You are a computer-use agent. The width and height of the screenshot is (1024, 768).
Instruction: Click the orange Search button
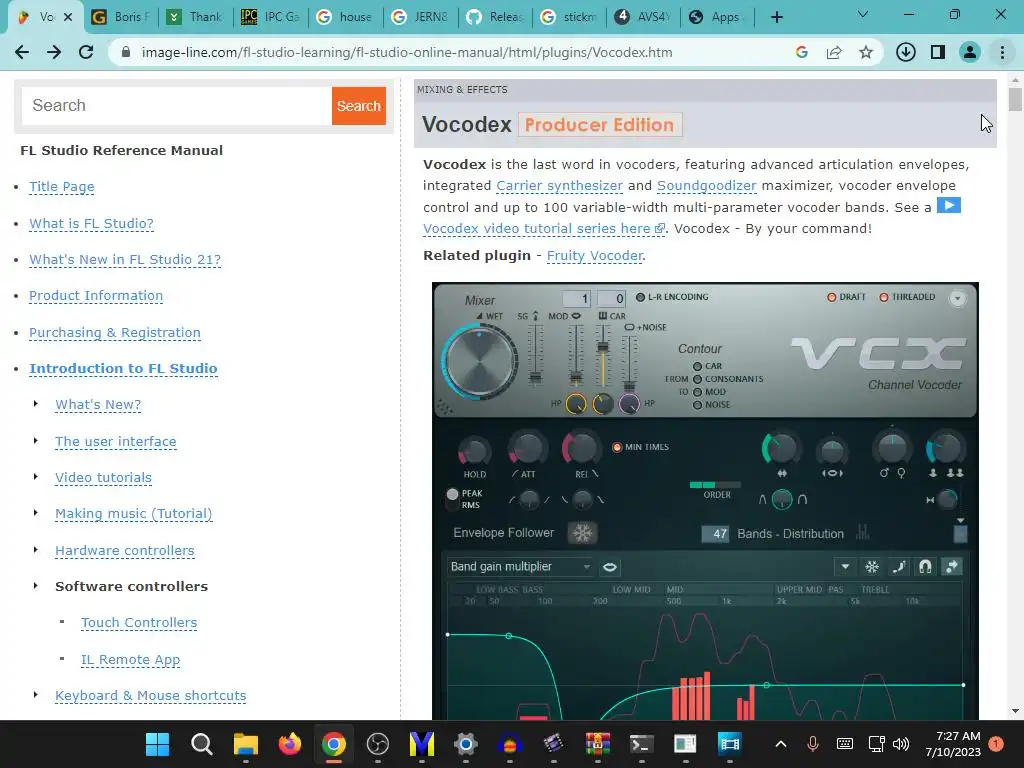(x=359, y=106)
